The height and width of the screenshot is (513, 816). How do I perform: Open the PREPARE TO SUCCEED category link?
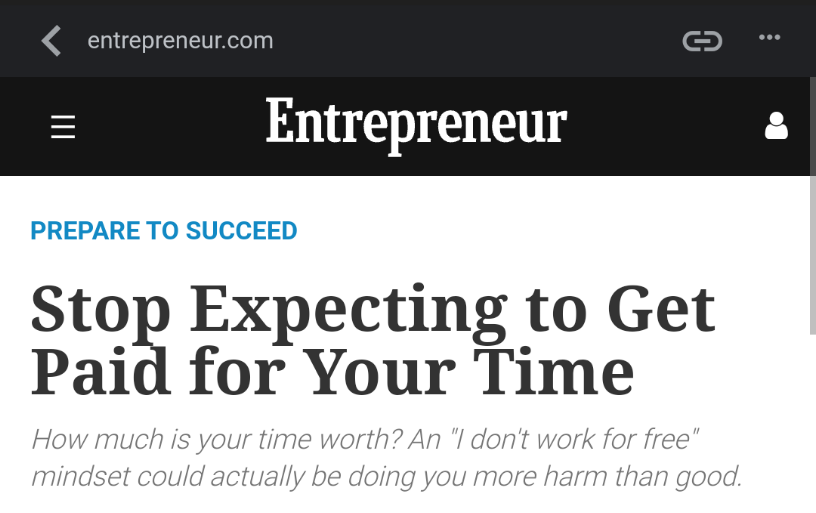tap(164, 231)
